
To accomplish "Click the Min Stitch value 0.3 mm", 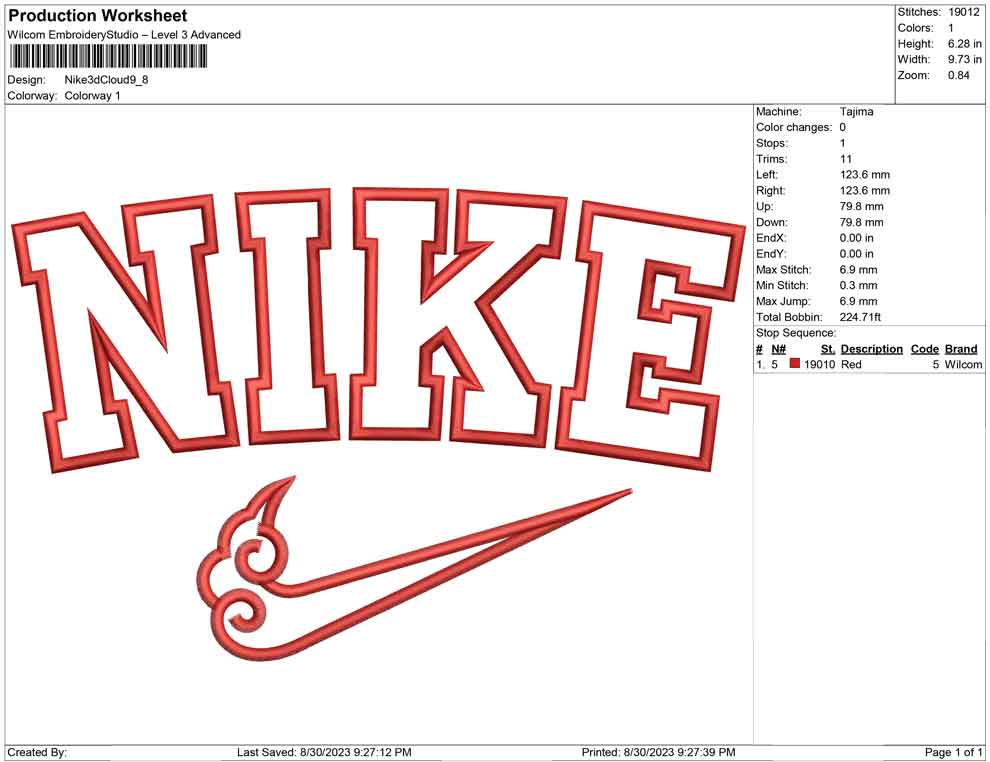I will coord(858,285).
